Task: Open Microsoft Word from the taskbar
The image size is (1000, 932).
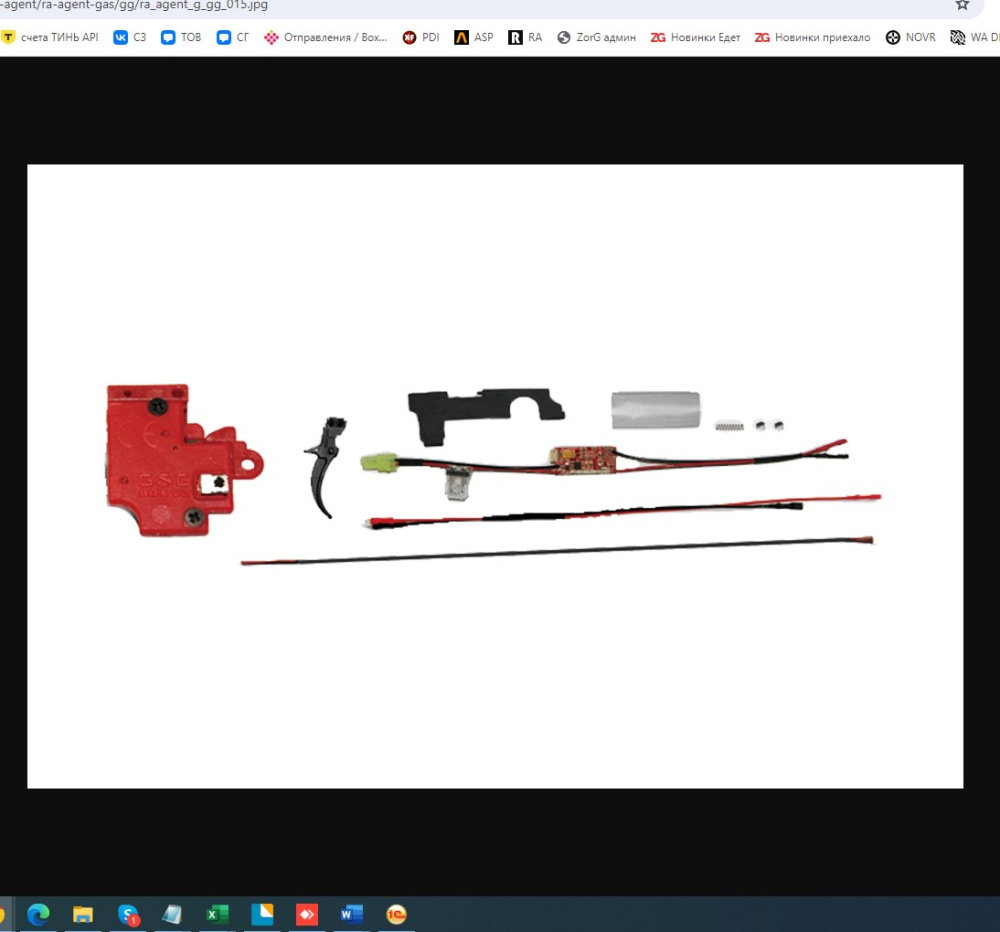Action: click(x=351, y=914)
